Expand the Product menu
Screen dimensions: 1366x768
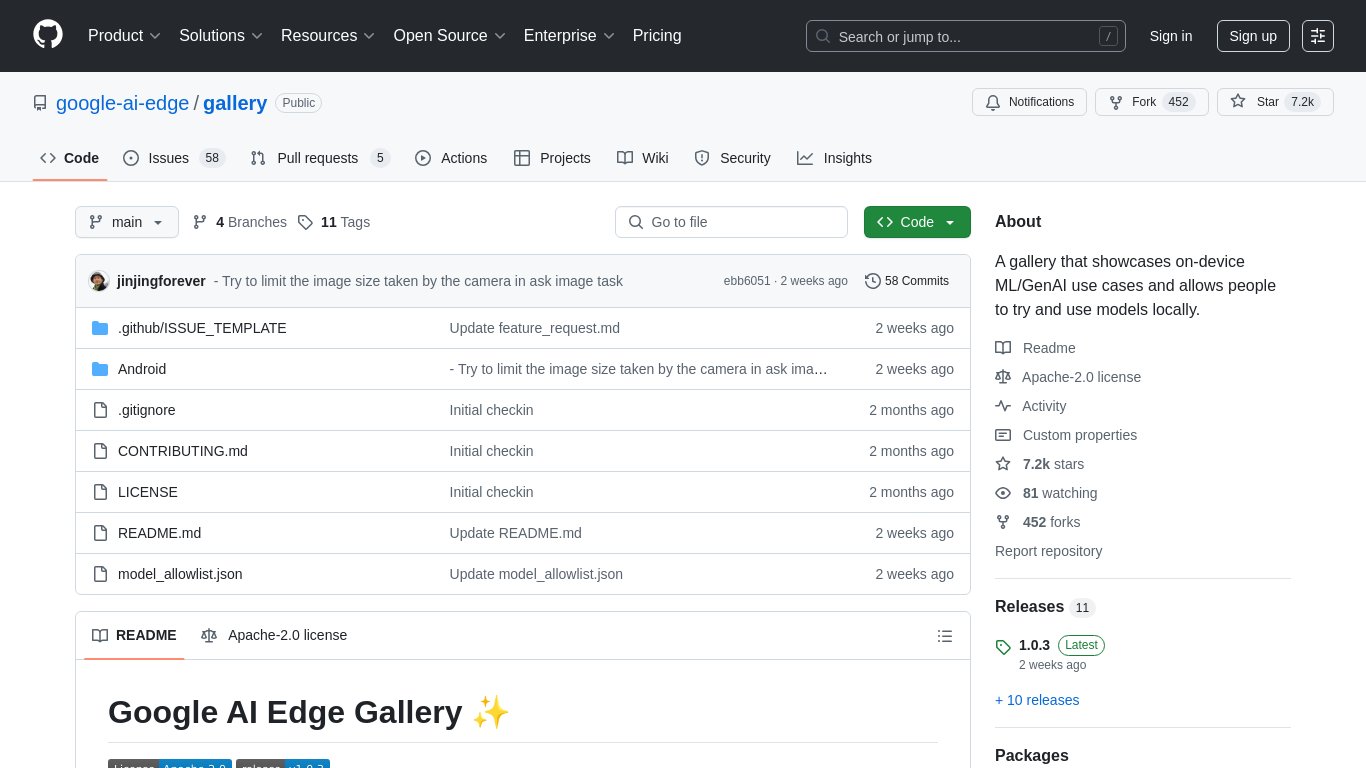tap(124, 36)
